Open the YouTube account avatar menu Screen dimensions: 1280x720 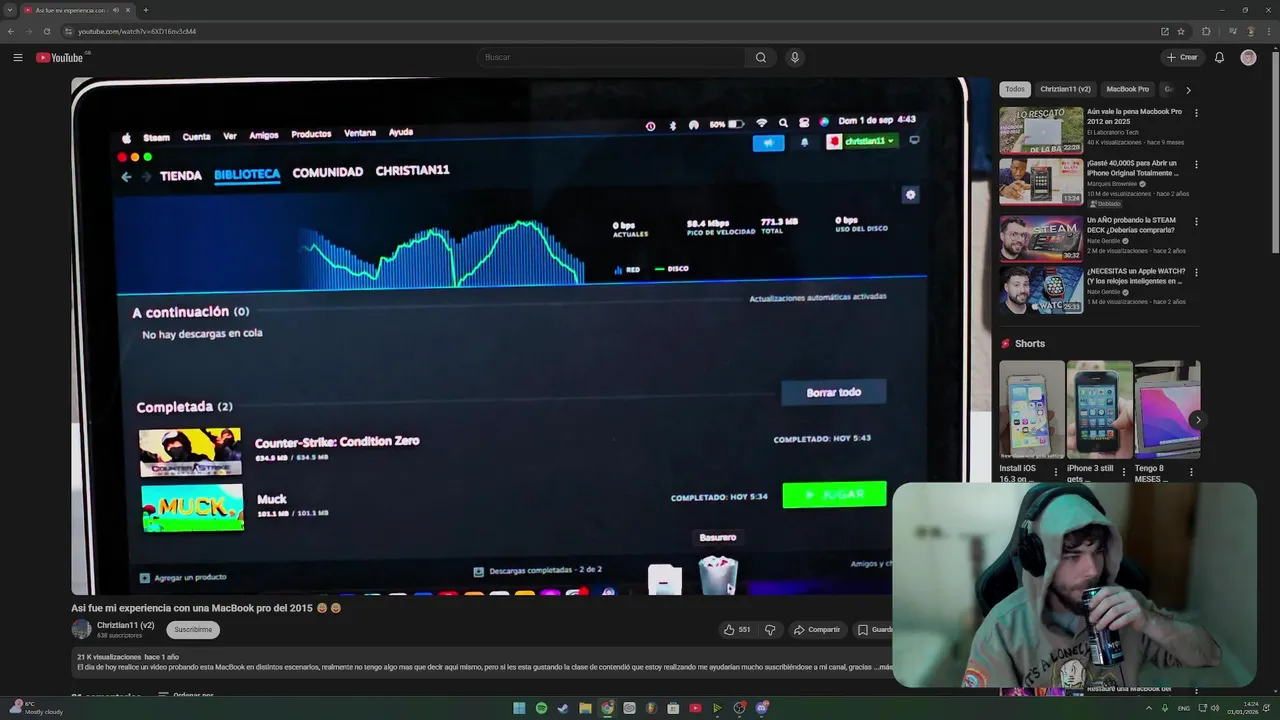1248,57
